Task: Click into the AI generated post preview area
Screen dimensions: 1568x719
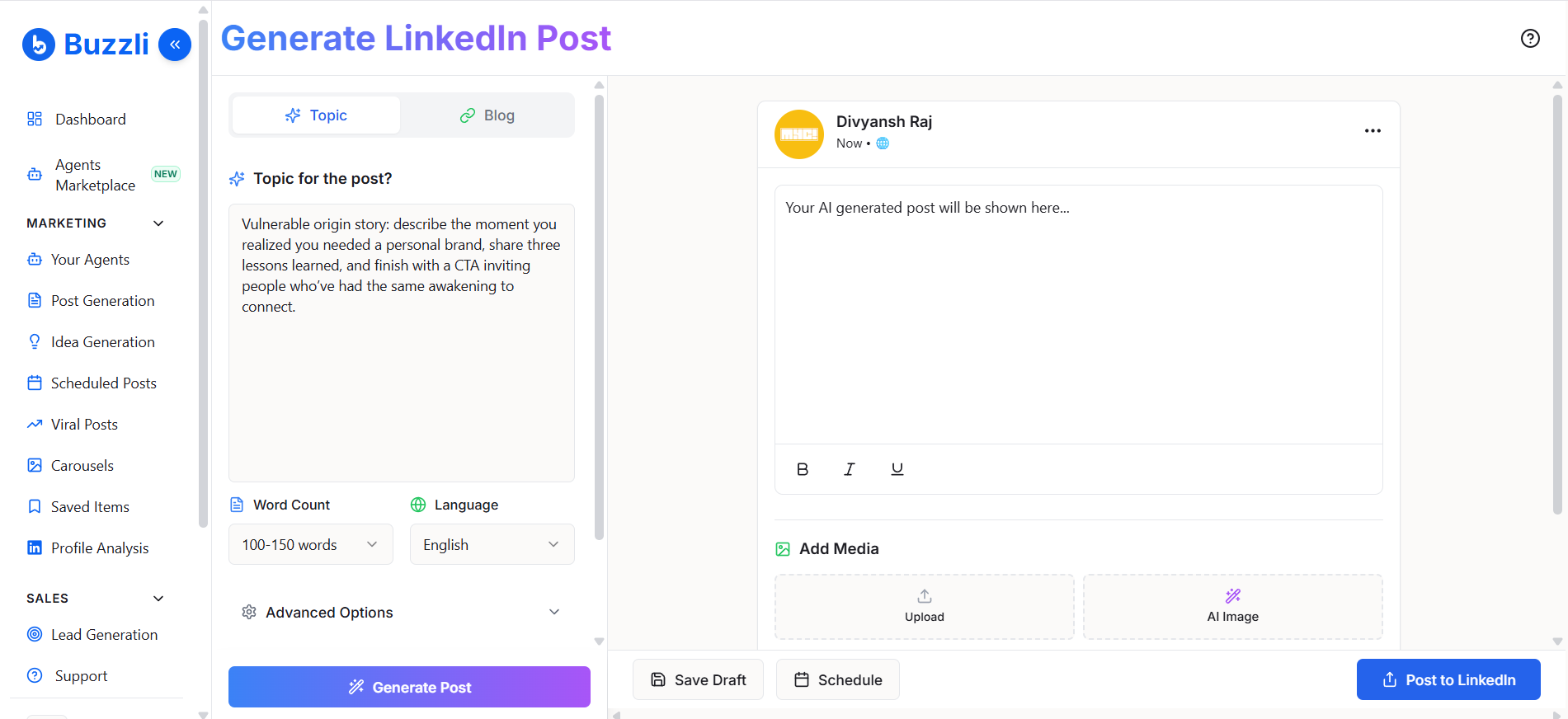Action: point(1078,315)
